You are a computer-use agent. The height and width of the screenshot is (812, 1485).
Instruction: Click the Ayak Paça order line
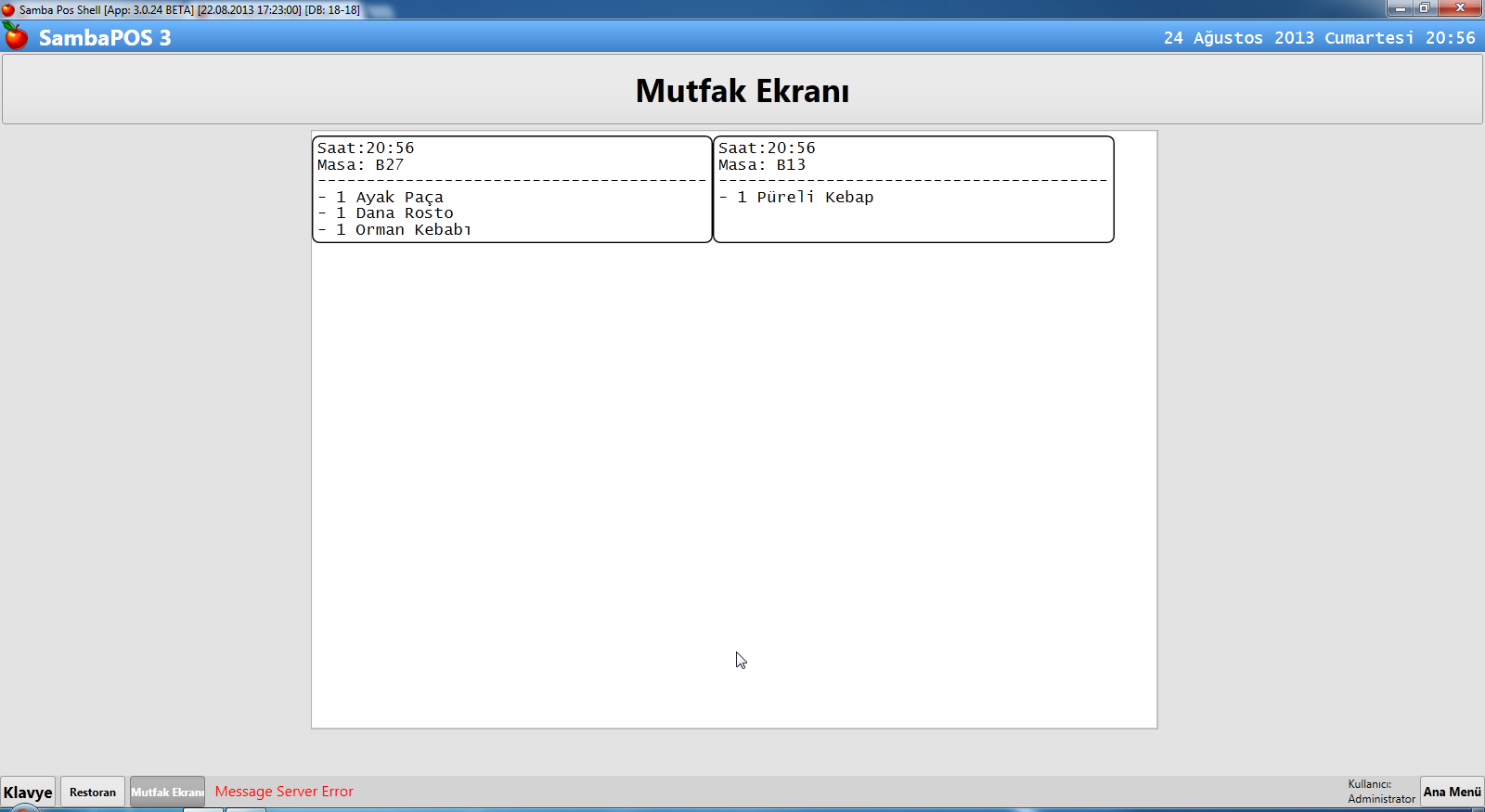(399, 197)
